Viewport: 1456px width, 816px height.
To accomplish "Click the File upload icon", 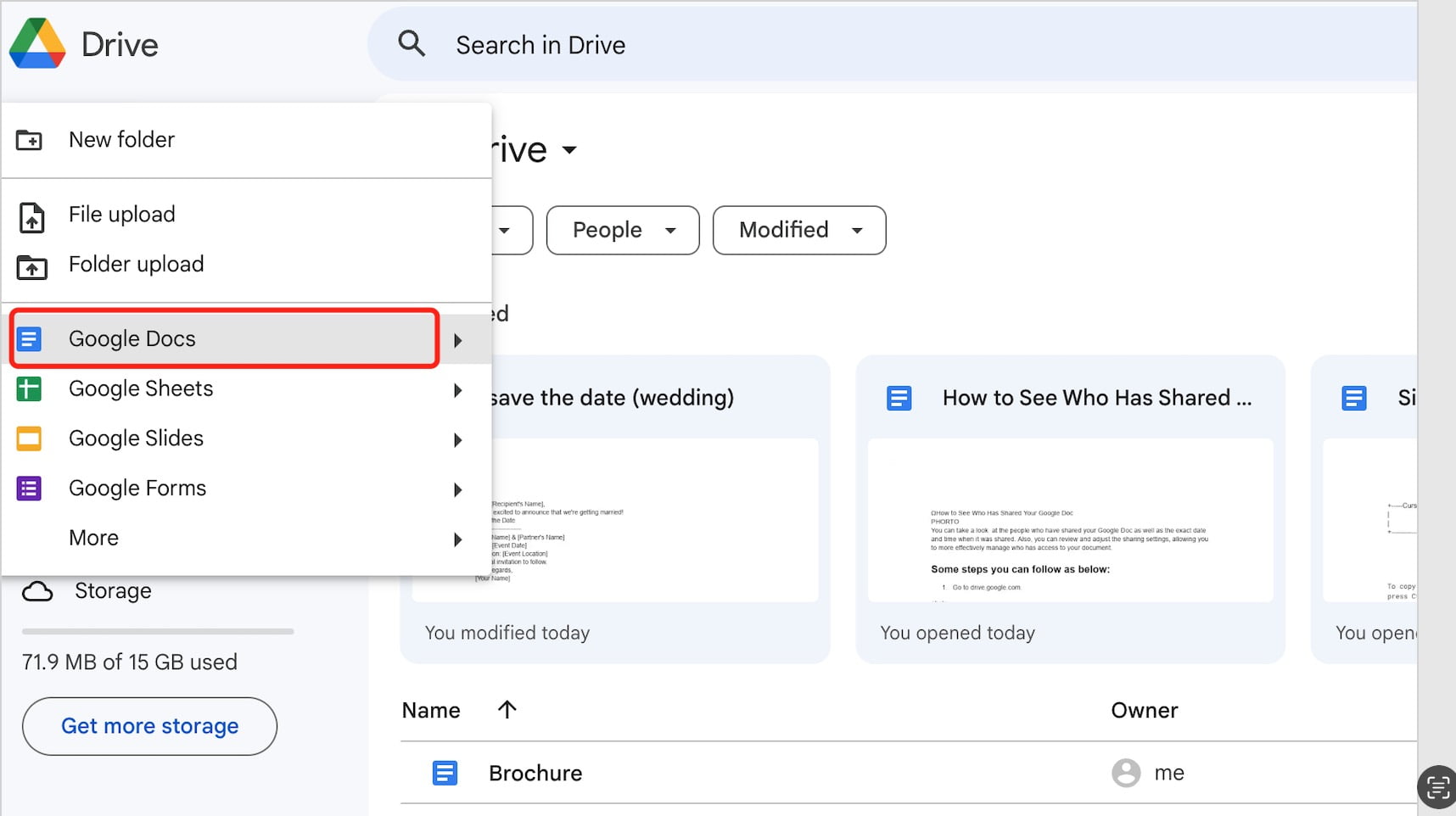I will 31,217.
